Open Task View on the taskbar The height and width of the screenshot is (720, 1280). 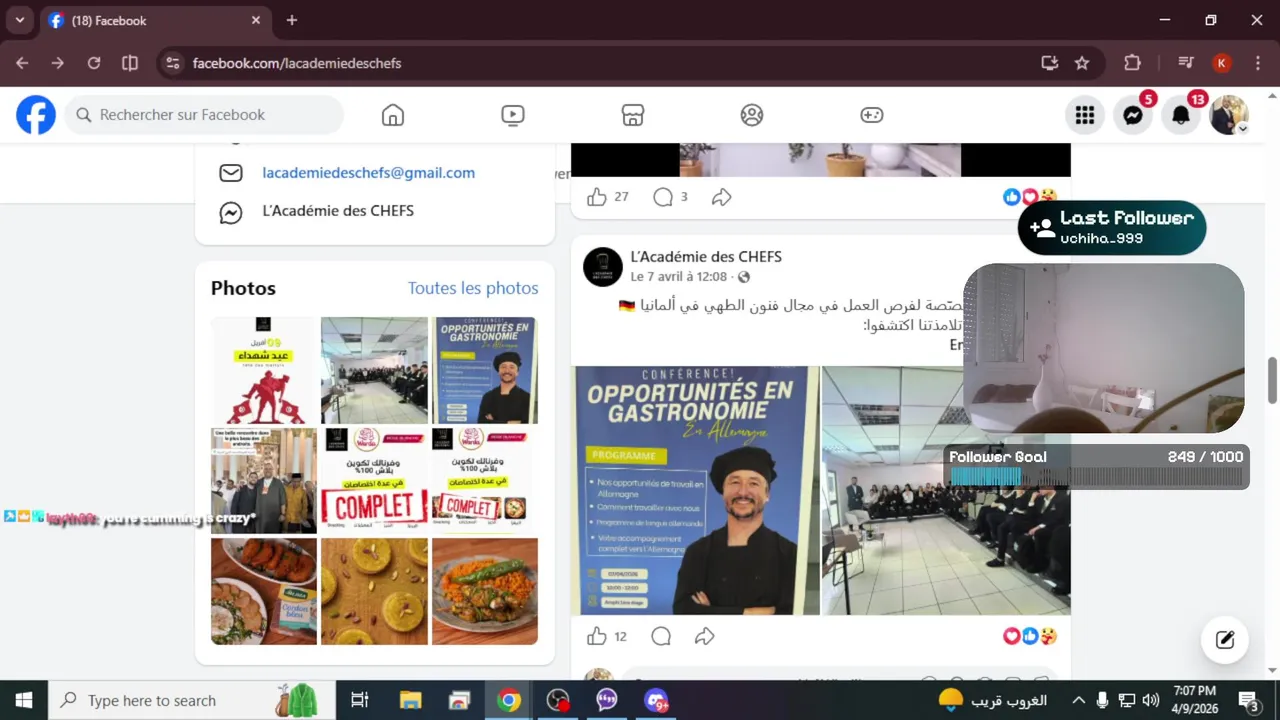coord(360,700)
